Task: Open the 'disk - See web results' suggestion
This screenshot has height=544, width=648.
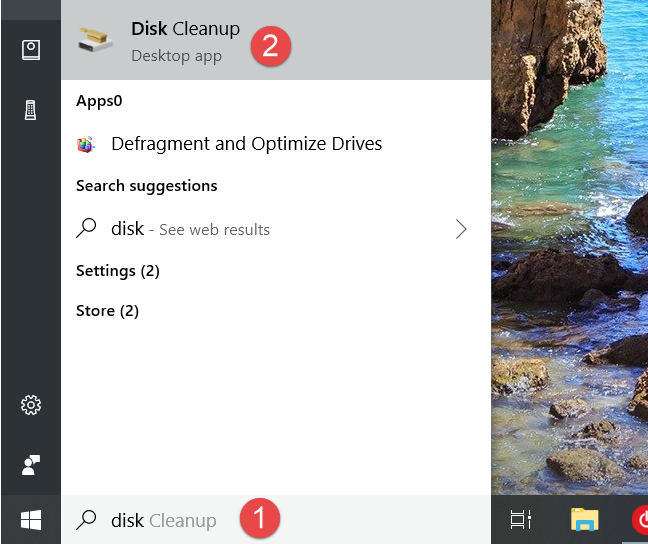Action: pos(276,229)
